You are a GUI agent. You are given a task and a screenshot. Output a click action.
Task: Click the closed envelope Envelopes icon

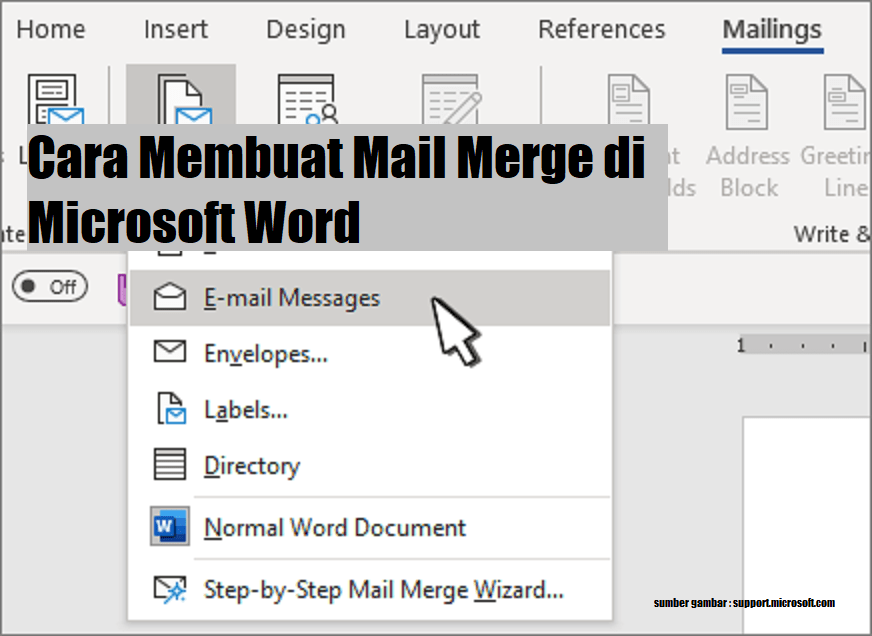point(170,352)
